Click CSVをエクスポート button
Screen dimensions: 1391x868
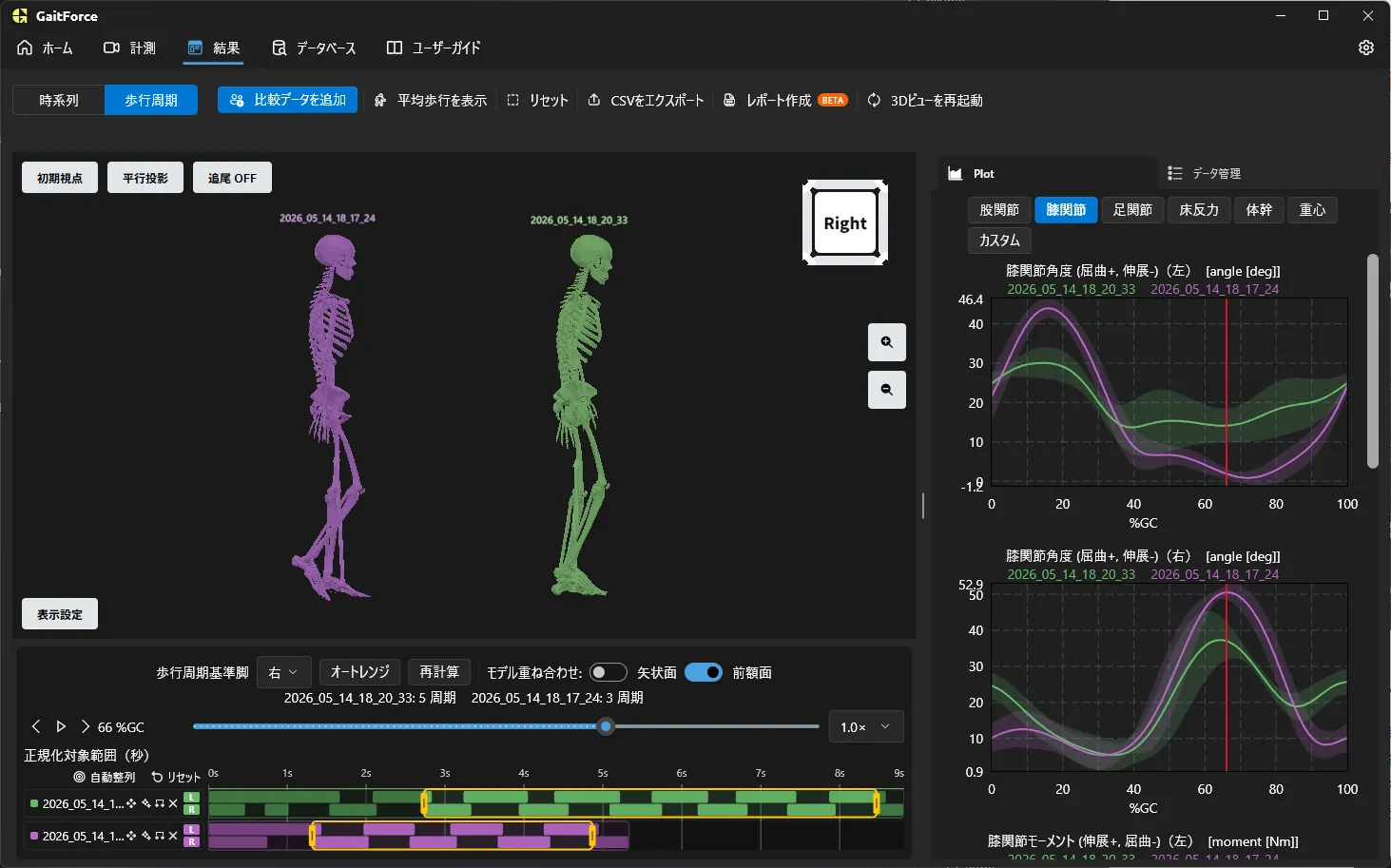(x=647, y=100)
